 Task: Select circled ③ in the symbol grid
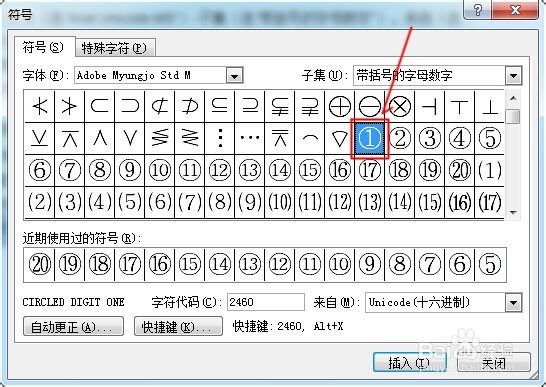click(429, 138)
